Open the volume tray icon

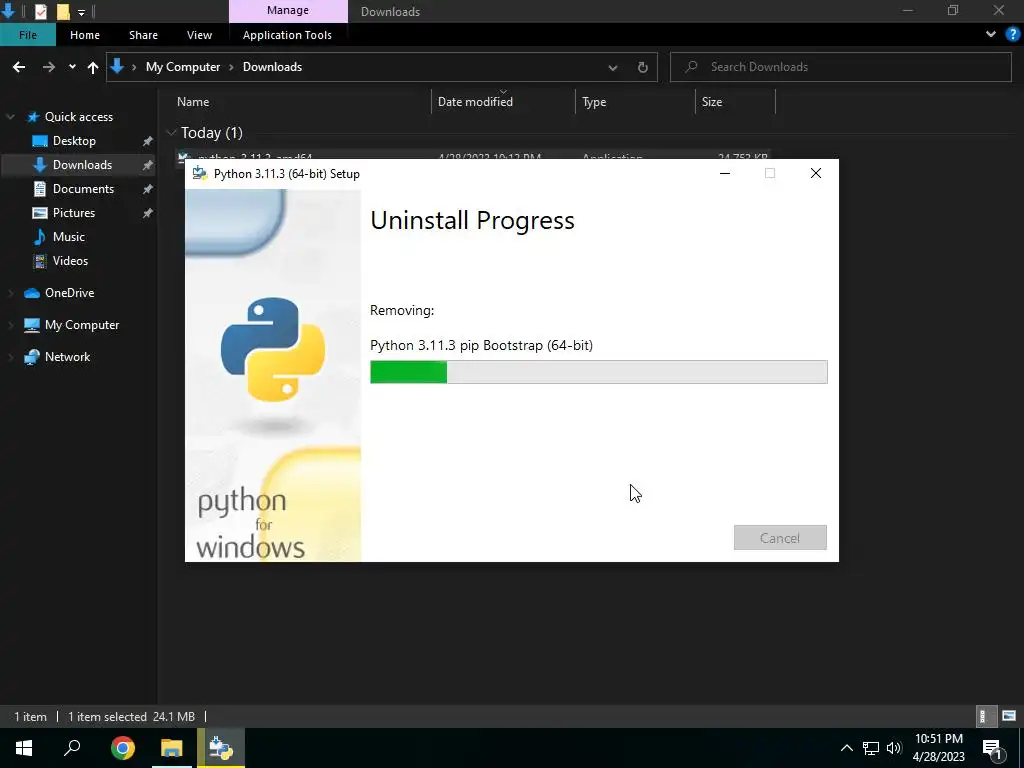tap(894, 748)
